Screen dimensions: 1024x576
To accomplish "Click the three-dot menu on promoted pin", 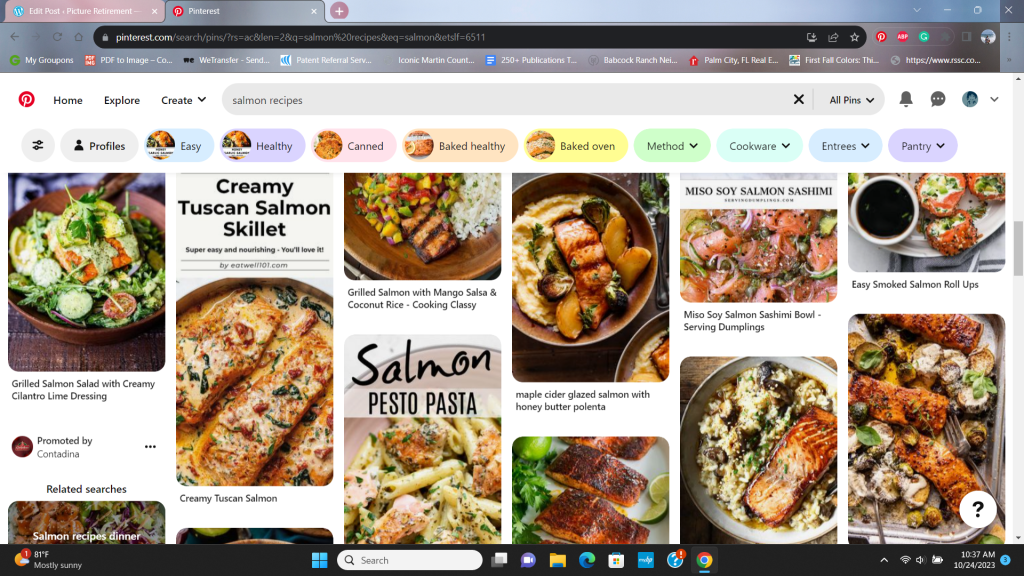I will 150,447.
